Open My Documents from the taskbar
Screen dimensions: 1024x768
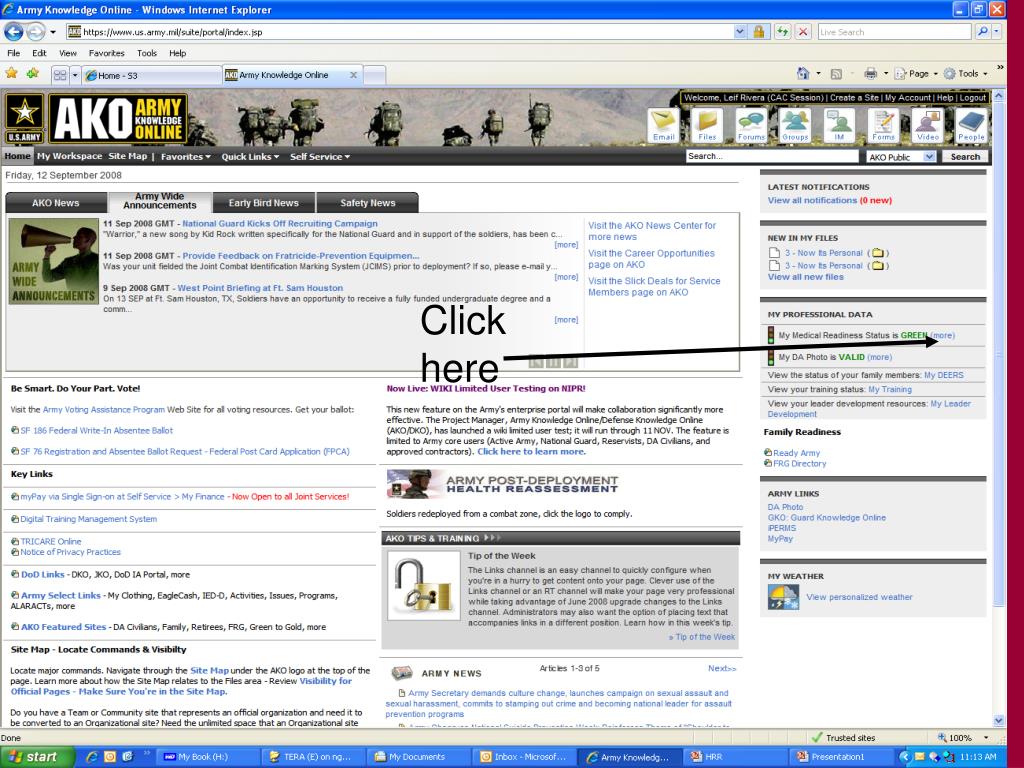(418, 757)
